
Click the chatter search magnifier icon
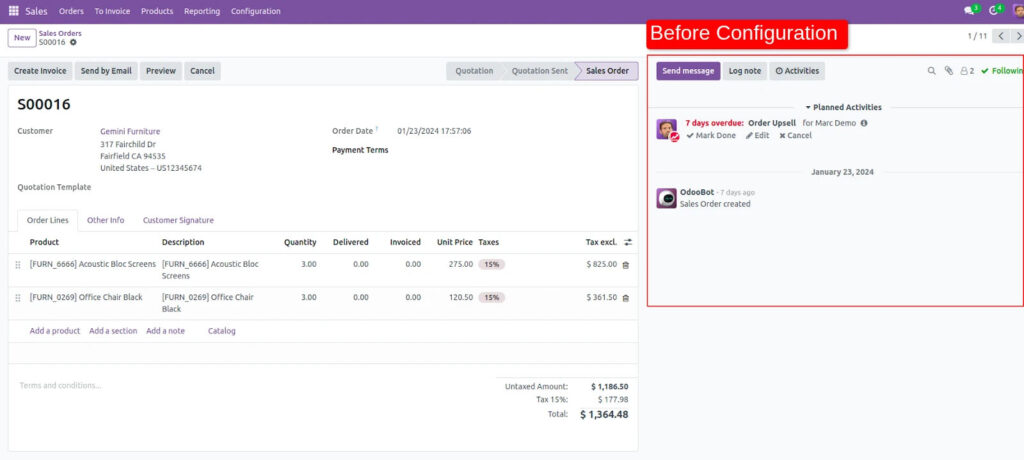pyautogui.click(x=932, y=71)
